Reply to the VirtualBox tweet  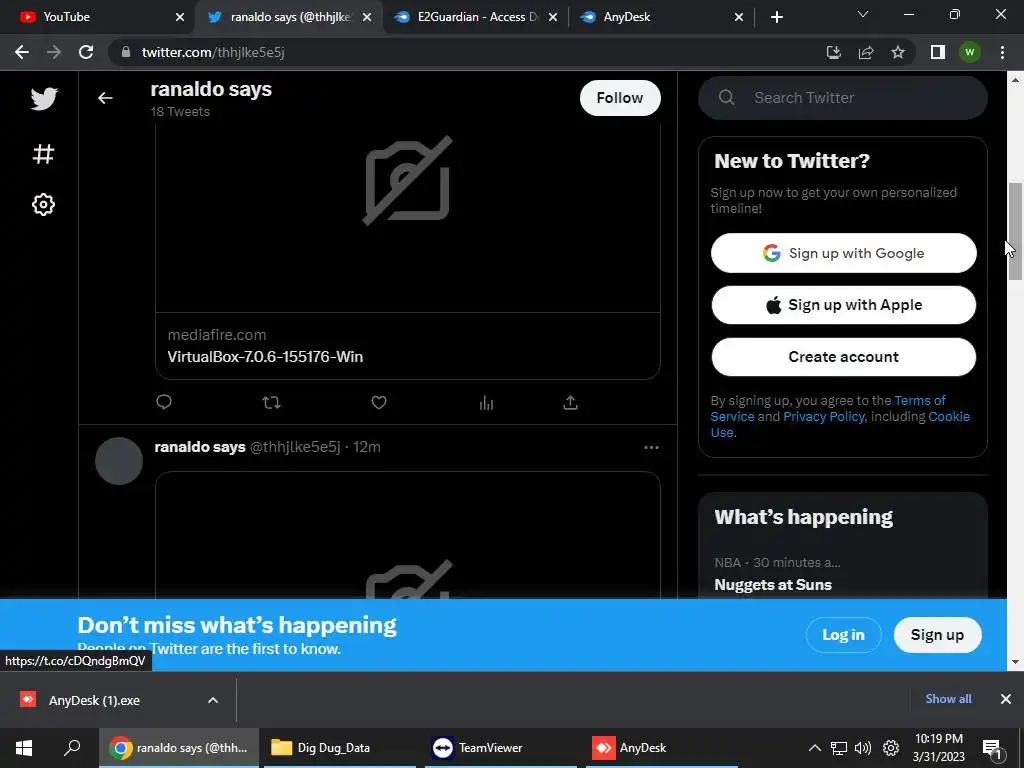[x=164, y=402]
